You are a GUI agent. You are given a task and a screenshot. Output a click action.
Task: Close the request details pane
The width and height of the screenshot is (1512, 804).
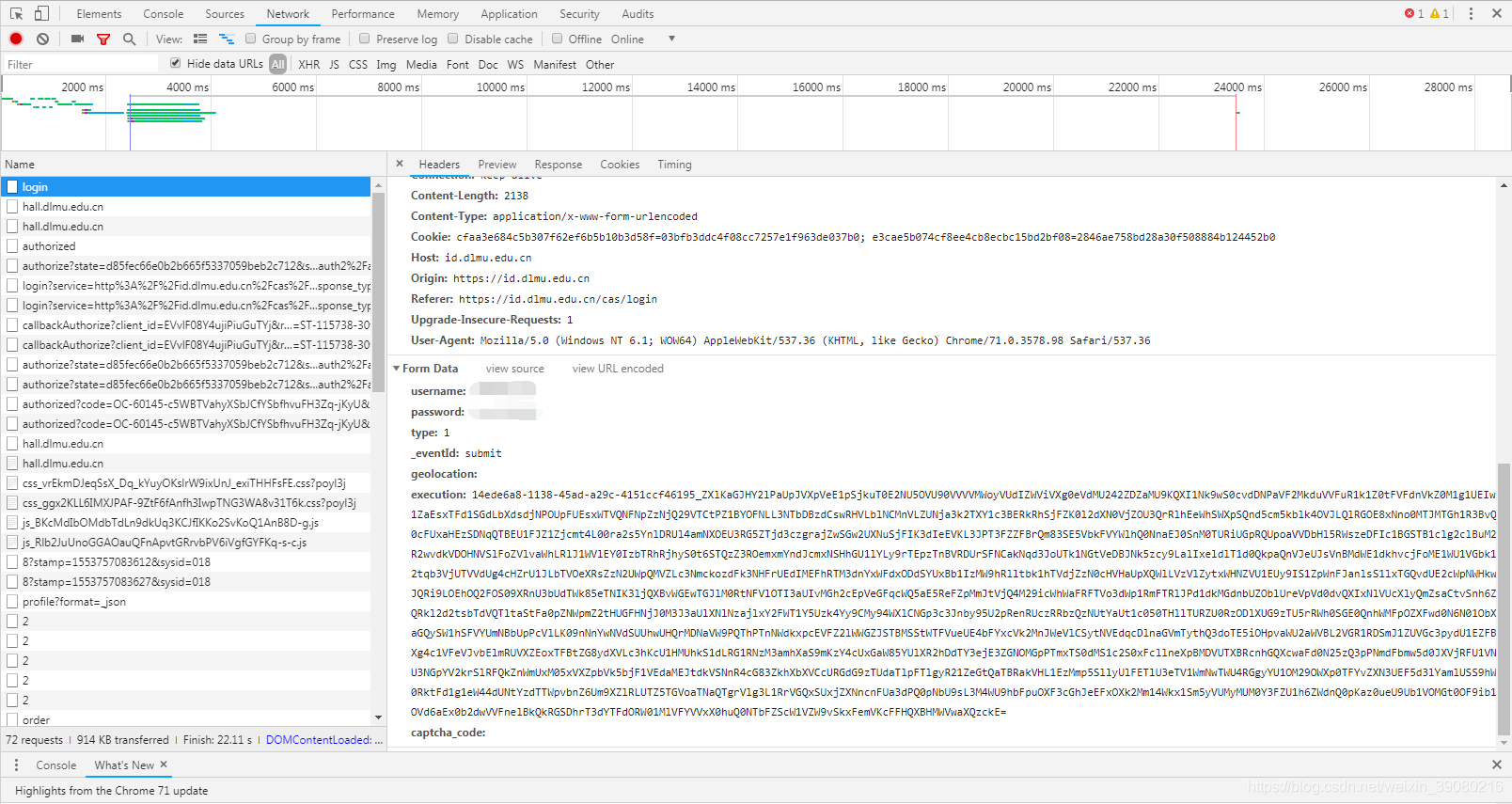tap(400, 164)
